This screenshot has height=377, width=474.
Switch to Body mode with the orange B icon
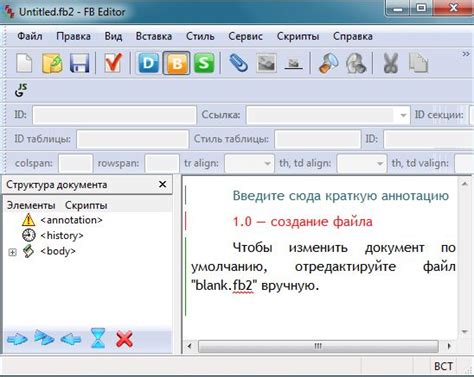(176, 63)
